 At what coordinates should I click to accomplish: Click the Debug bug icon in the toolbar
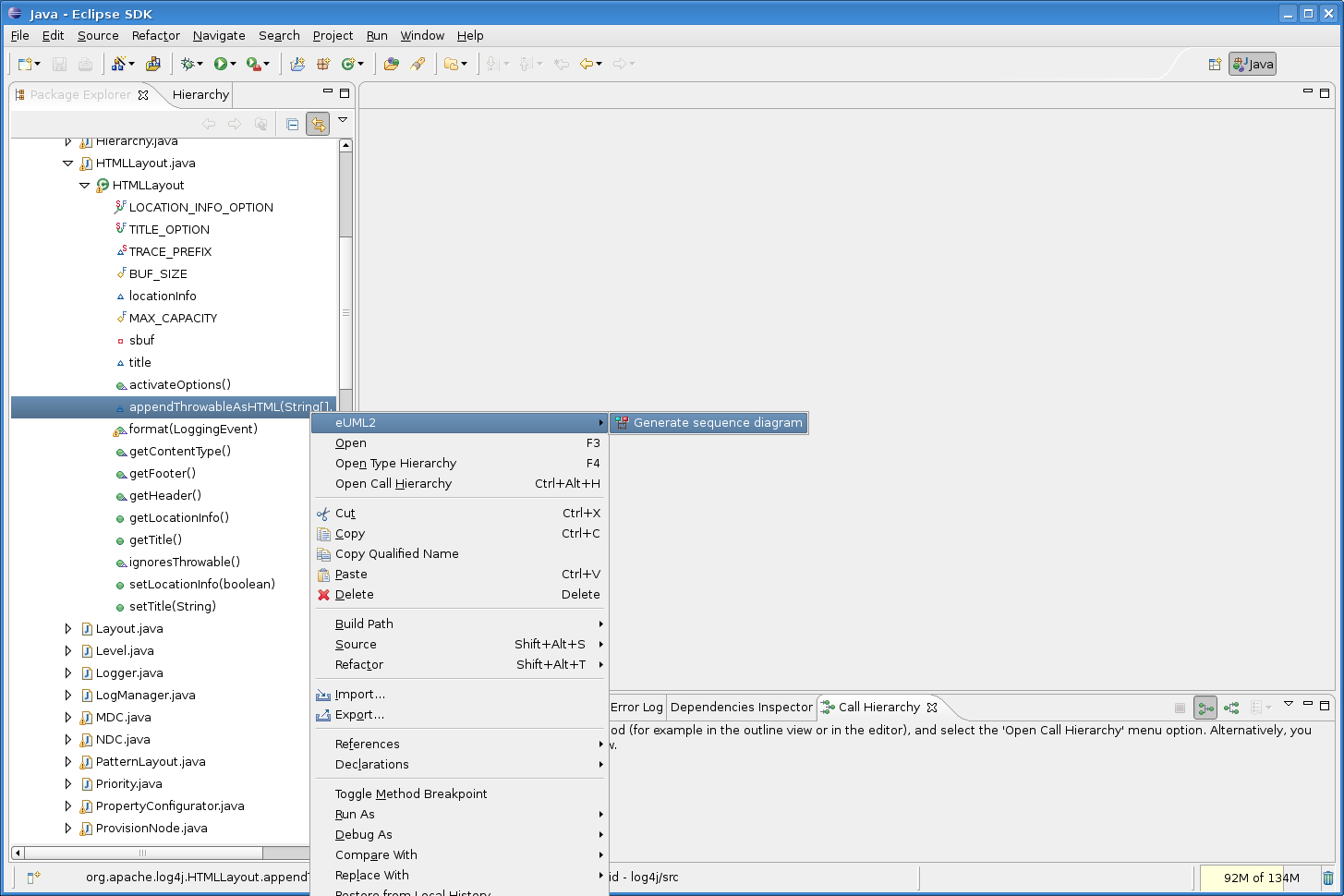click(x=188, y=64)
